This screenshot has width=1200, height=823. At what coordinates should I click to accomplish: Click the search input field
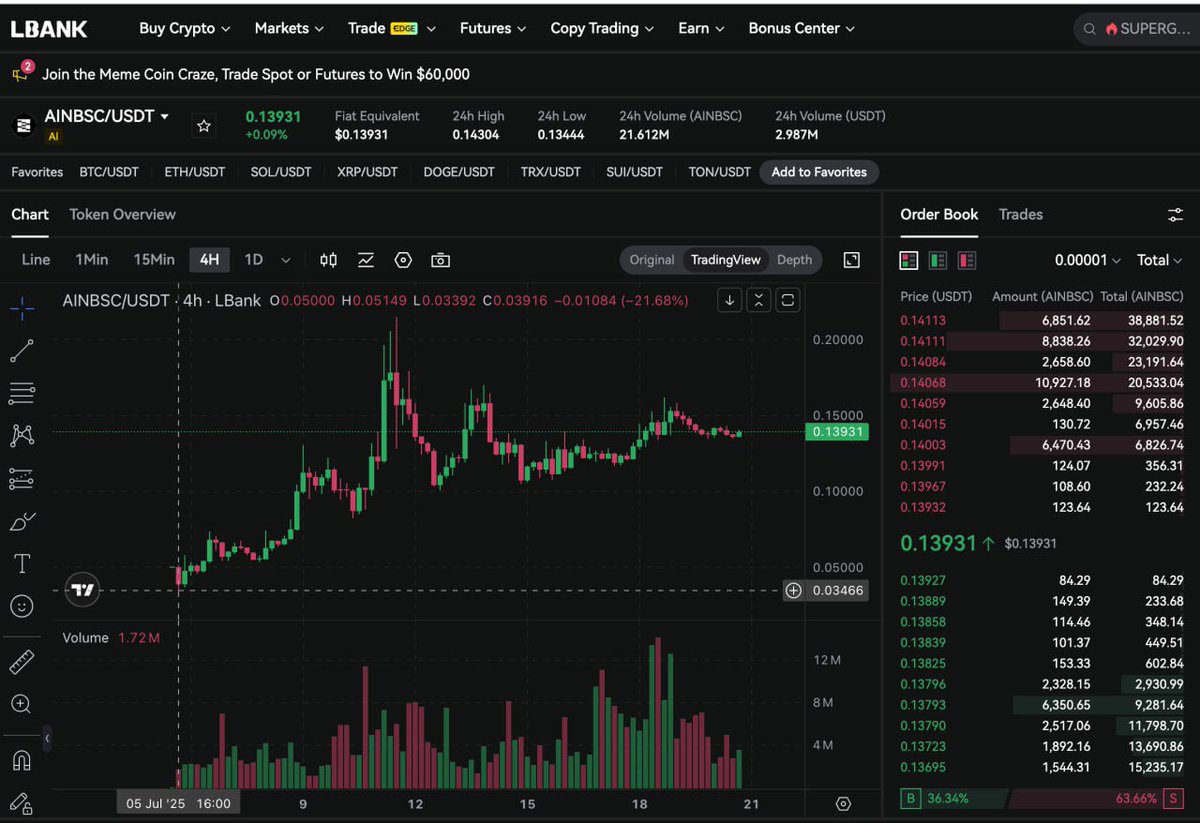pyautogui.click(x=1135, y=29)
